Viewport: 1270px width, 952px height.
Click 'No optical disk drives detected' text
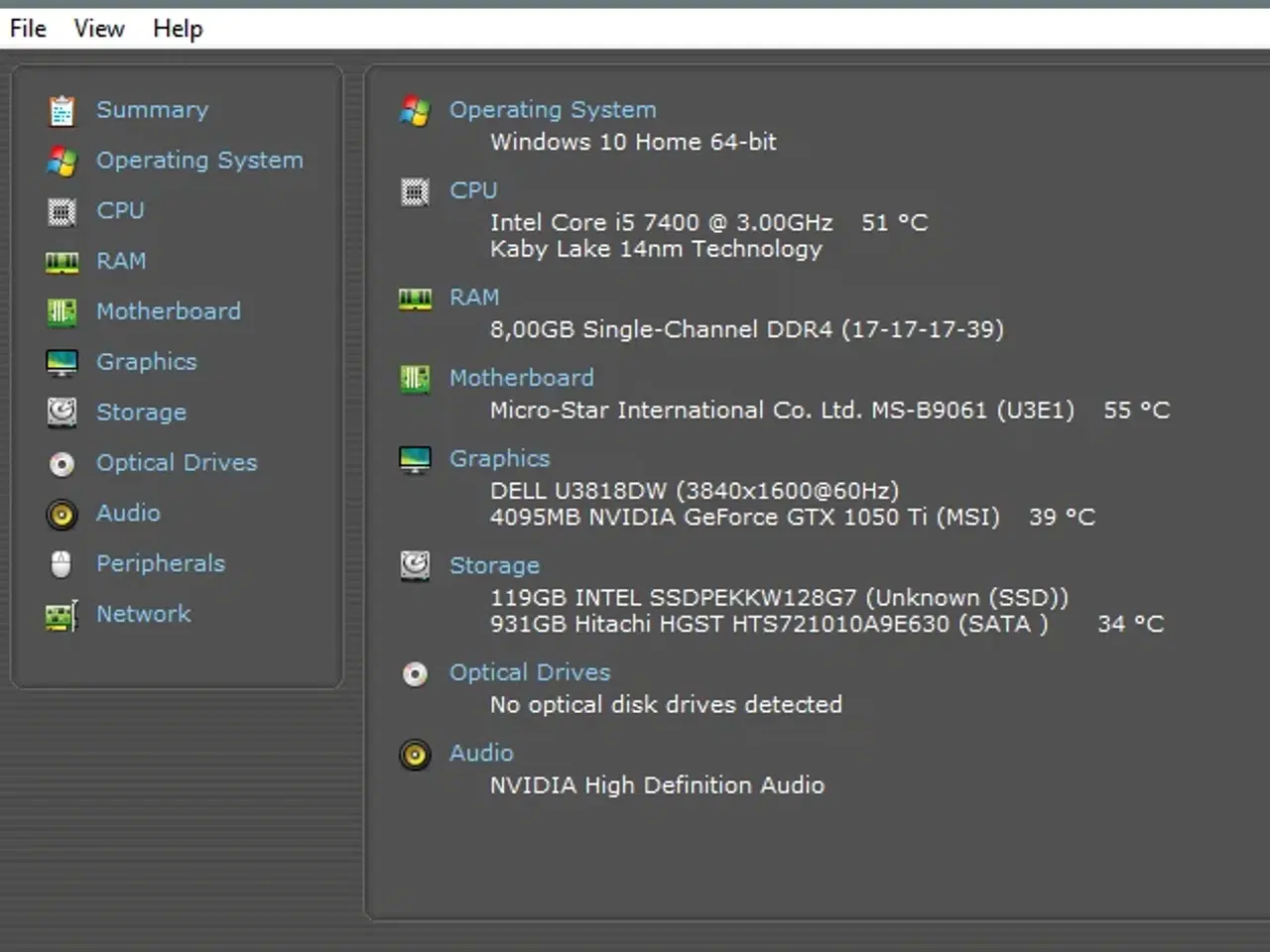coord(666,704)
